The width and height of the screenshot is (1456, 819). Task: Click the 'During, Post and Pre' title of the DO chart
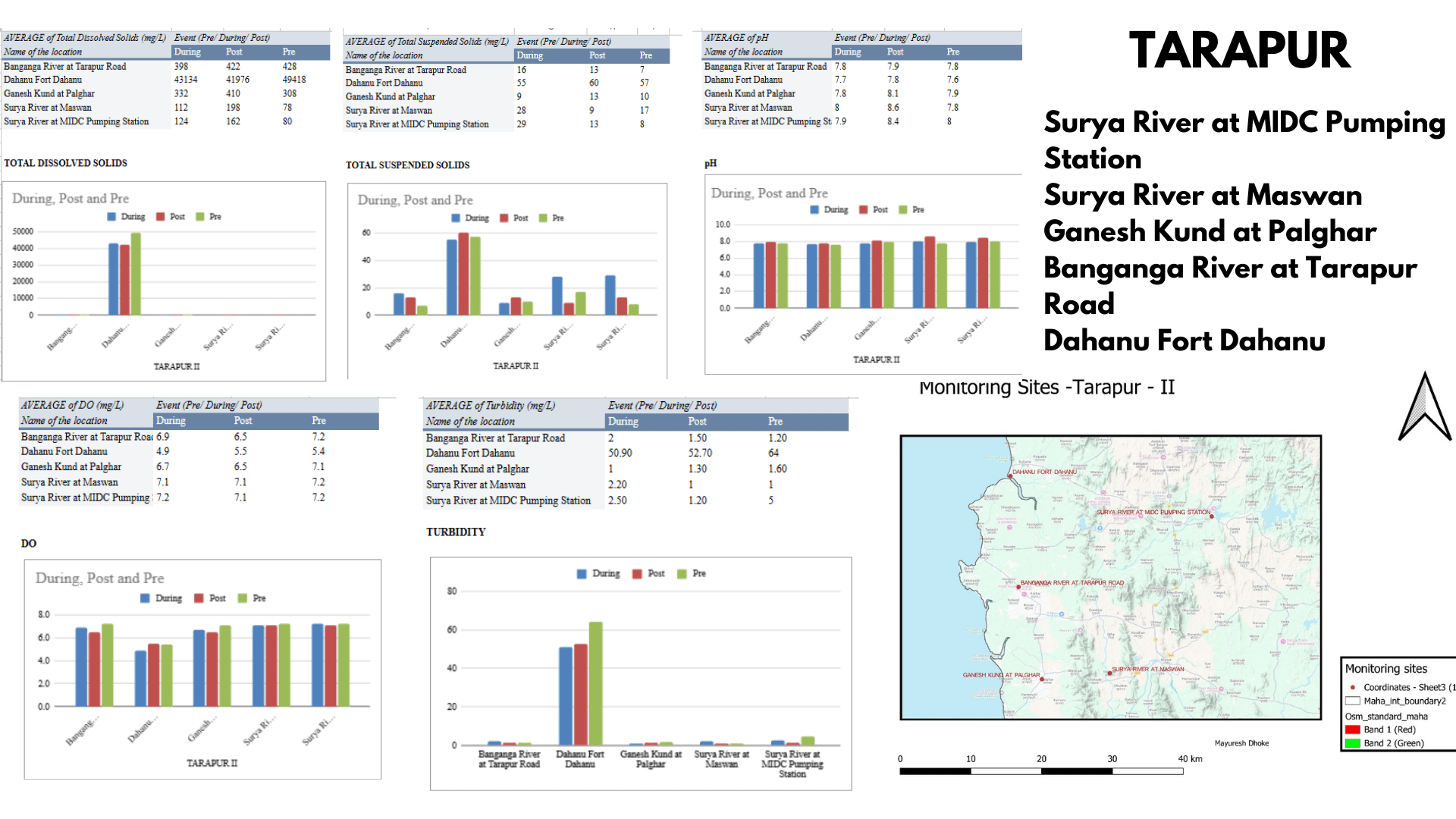point(99,579)
